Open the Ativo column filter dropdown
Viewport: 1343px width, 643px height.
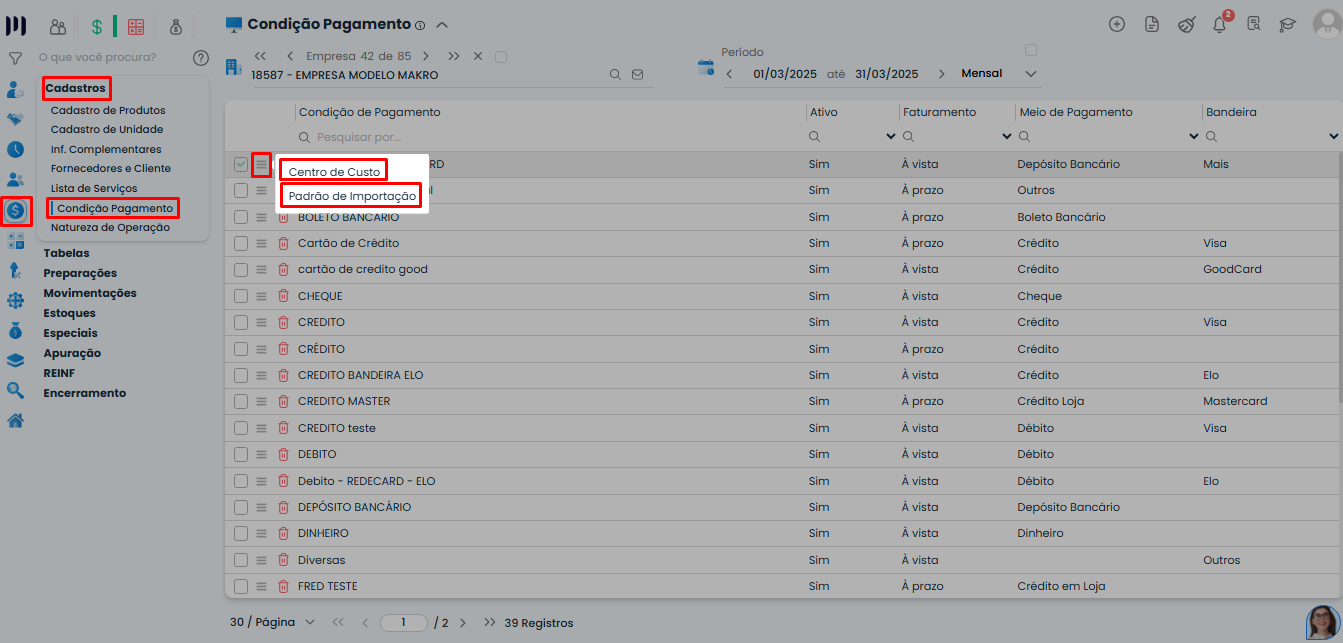pyautogui.click(x=890, y=137)
